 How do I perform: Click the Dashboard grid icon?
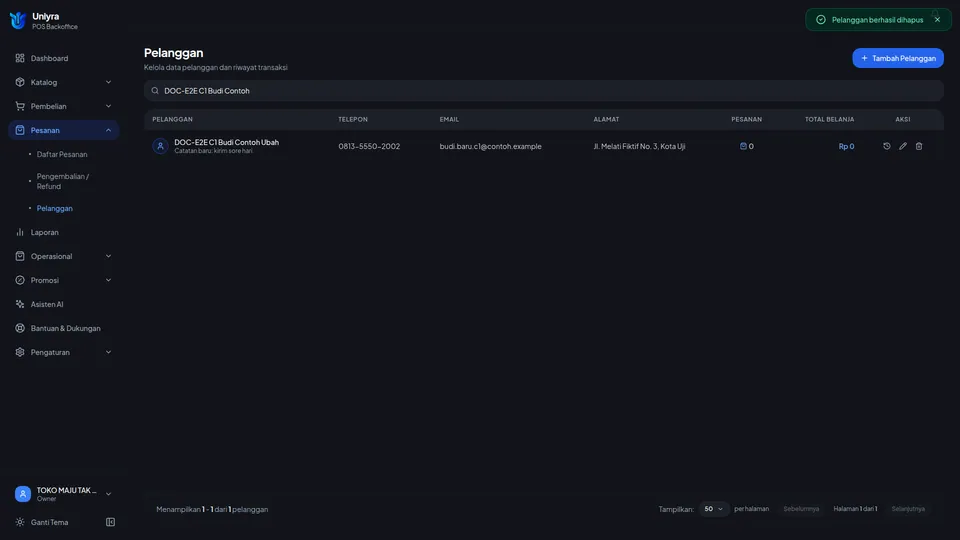[x=20, y=58]
